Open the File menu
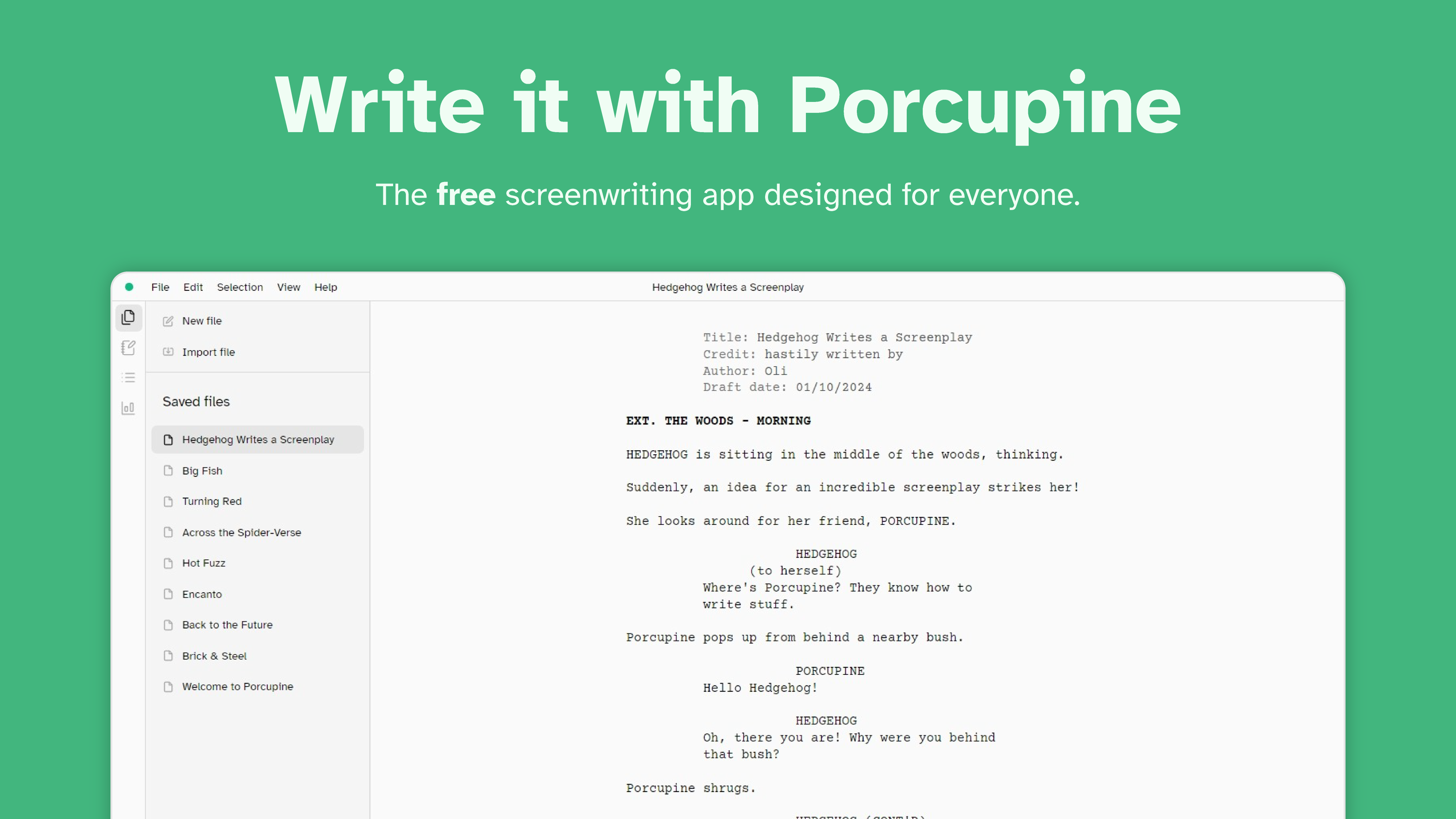1456x819 pixels. 161,287
